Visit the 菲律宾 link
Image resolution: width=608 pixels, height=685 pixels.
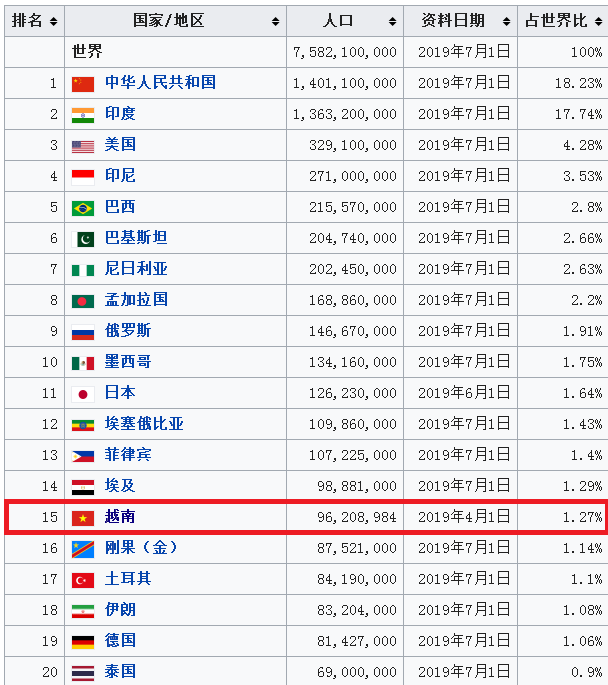click(128, 454)
